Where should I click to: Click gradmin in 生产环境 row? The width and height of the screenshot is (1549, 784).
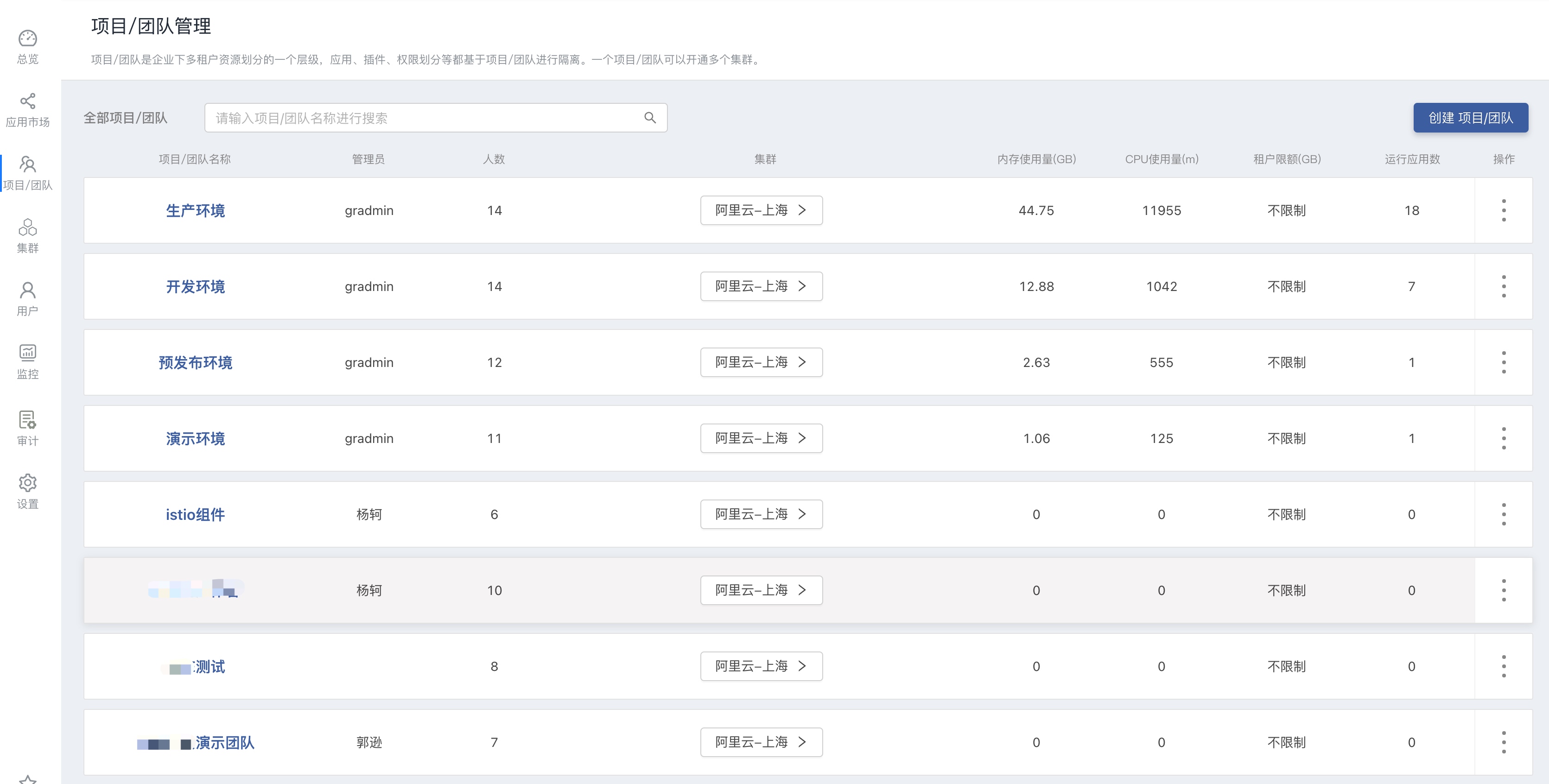click(x=369, y=210)
